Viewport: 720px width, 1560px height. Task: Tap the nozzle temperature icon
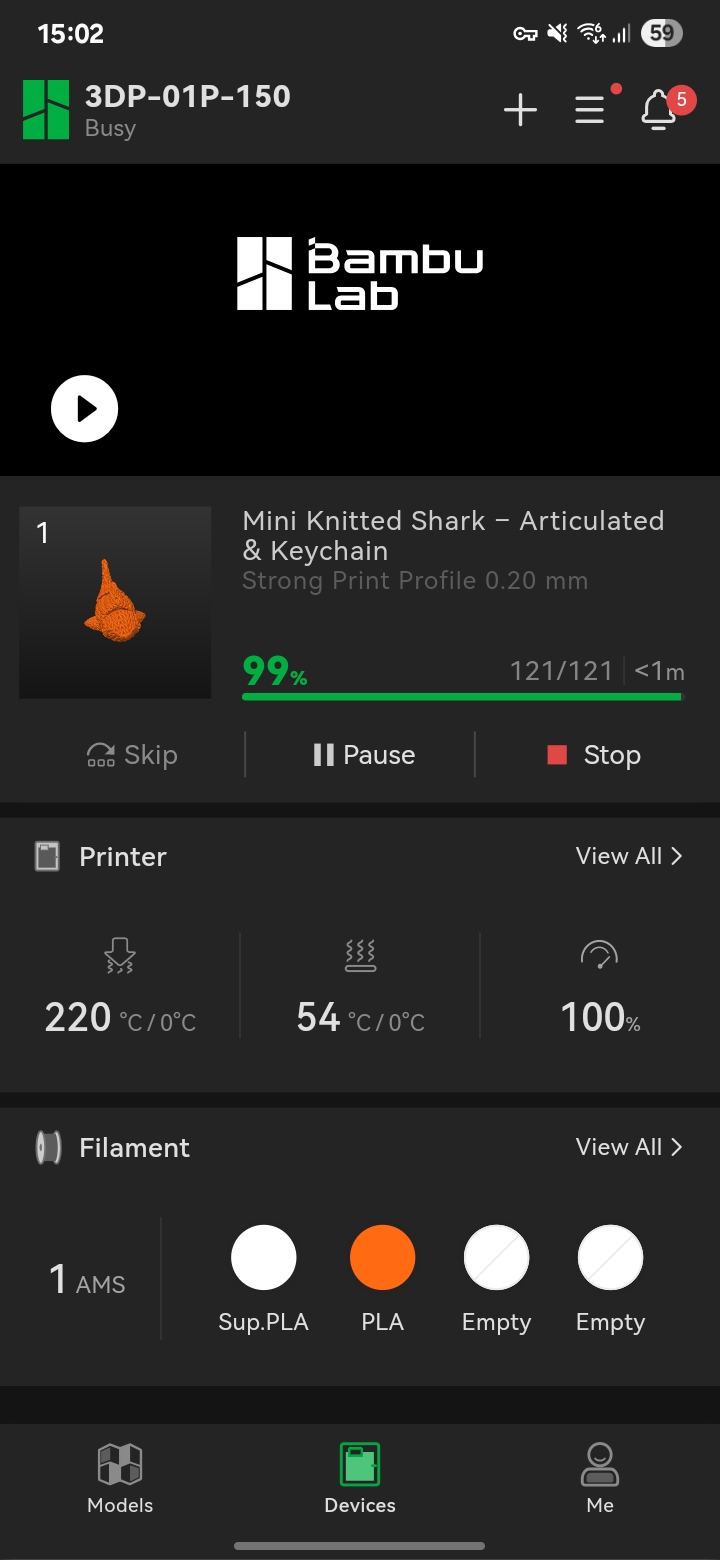tap(120, 955)
